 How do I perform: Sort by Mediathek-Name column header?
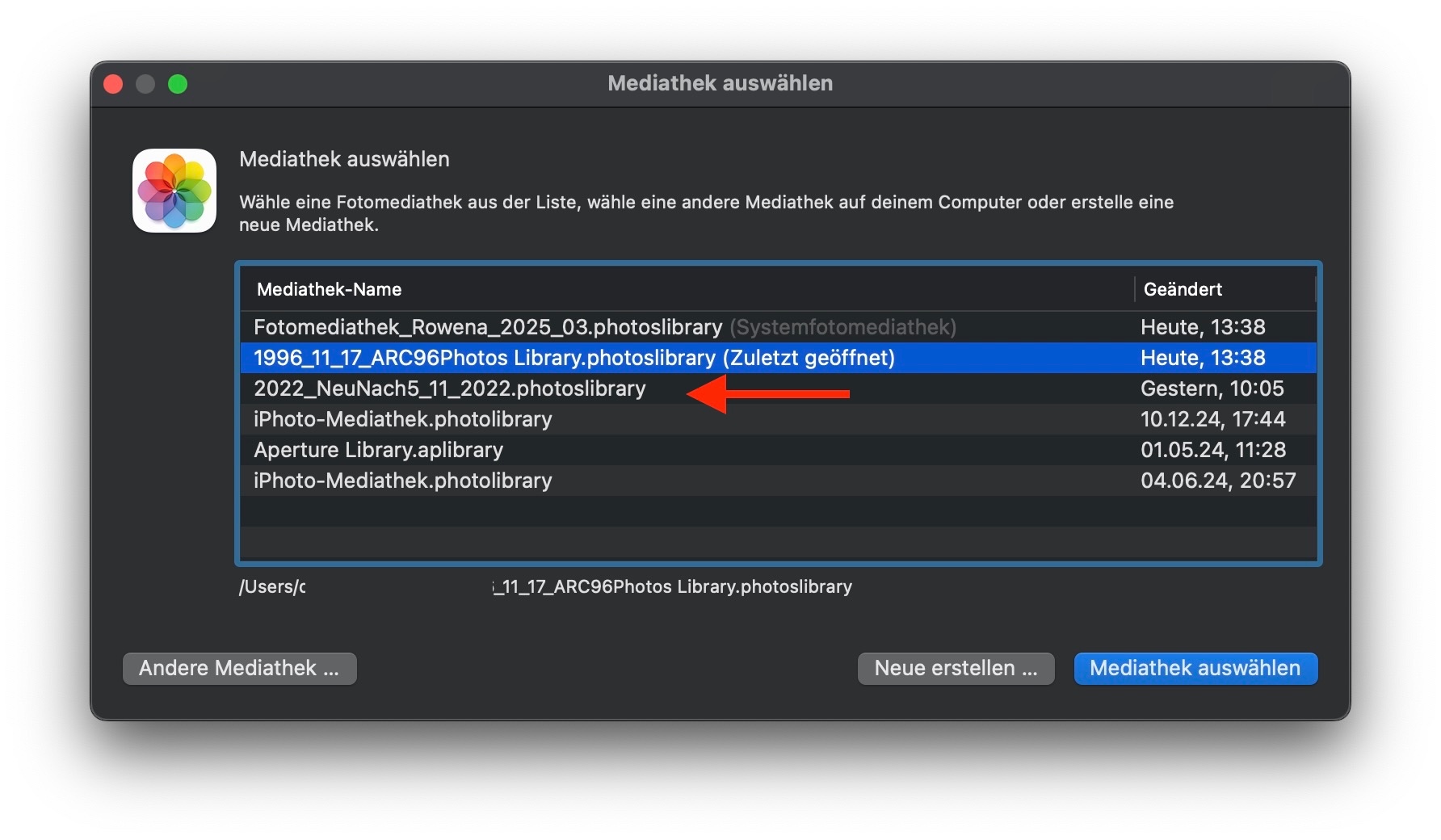[x=330, y=289]
